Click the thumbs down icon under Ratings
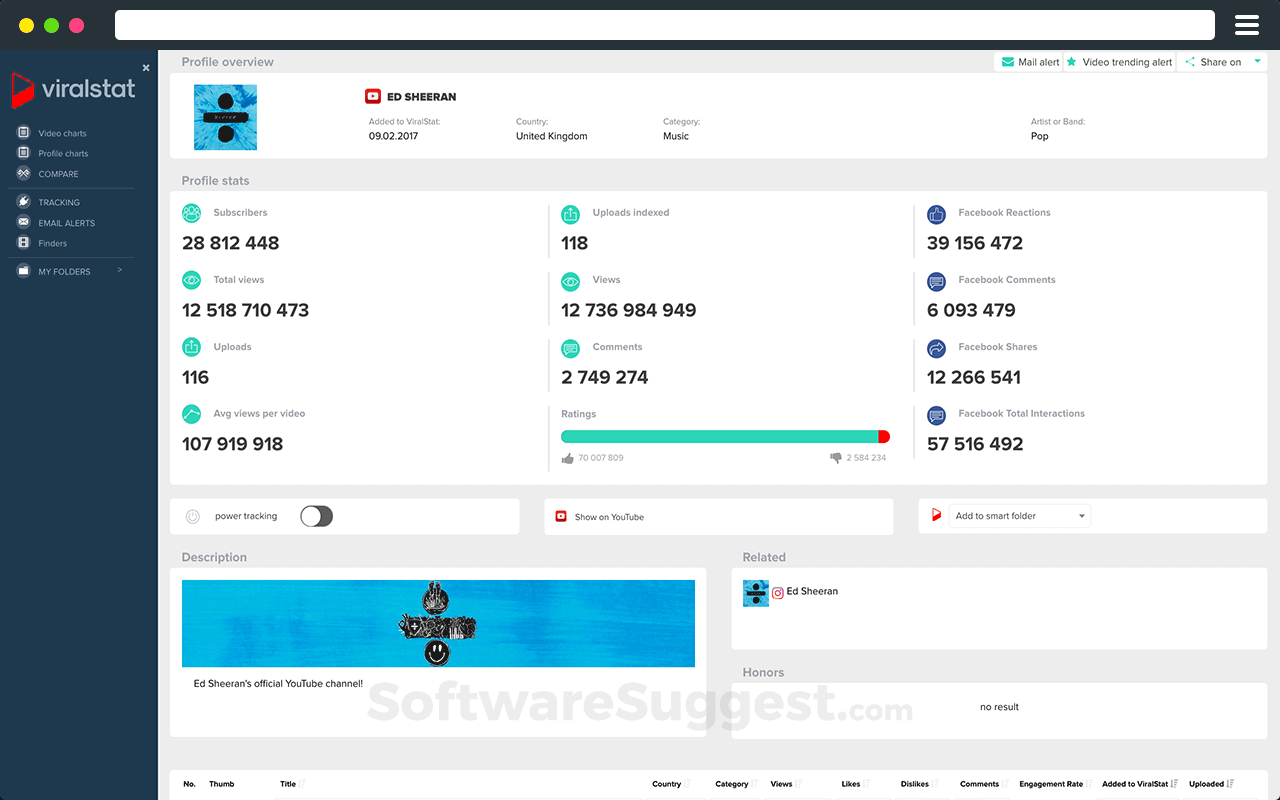This screenshot has width=1280, height=800. click(834, 456)
